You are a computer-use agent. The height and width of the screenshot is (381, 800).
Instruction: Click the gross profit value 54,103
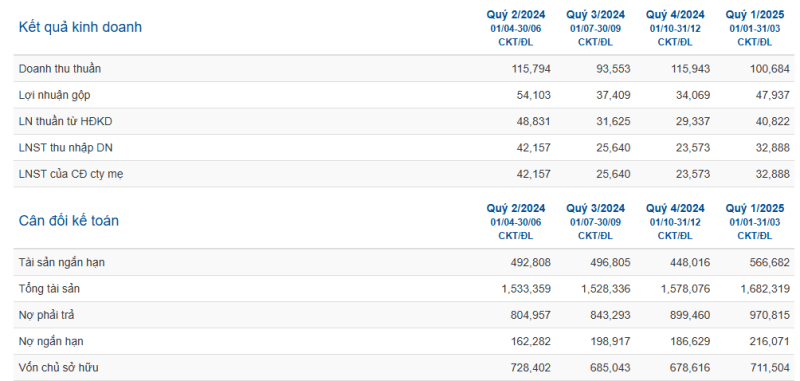click(534, 95)
